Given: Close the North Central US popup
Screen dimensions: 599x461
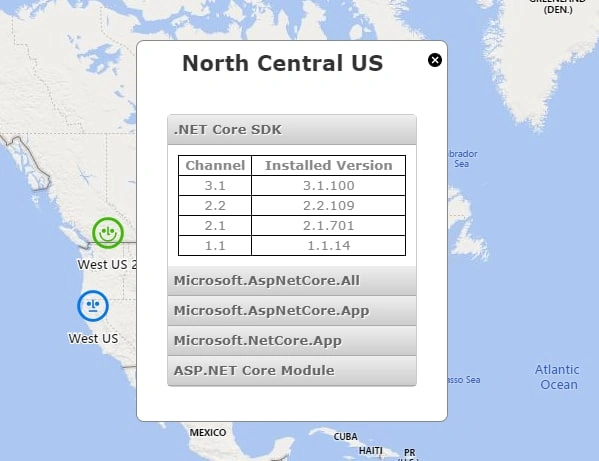Looking at the screenshot, I should tap(435, 60).
